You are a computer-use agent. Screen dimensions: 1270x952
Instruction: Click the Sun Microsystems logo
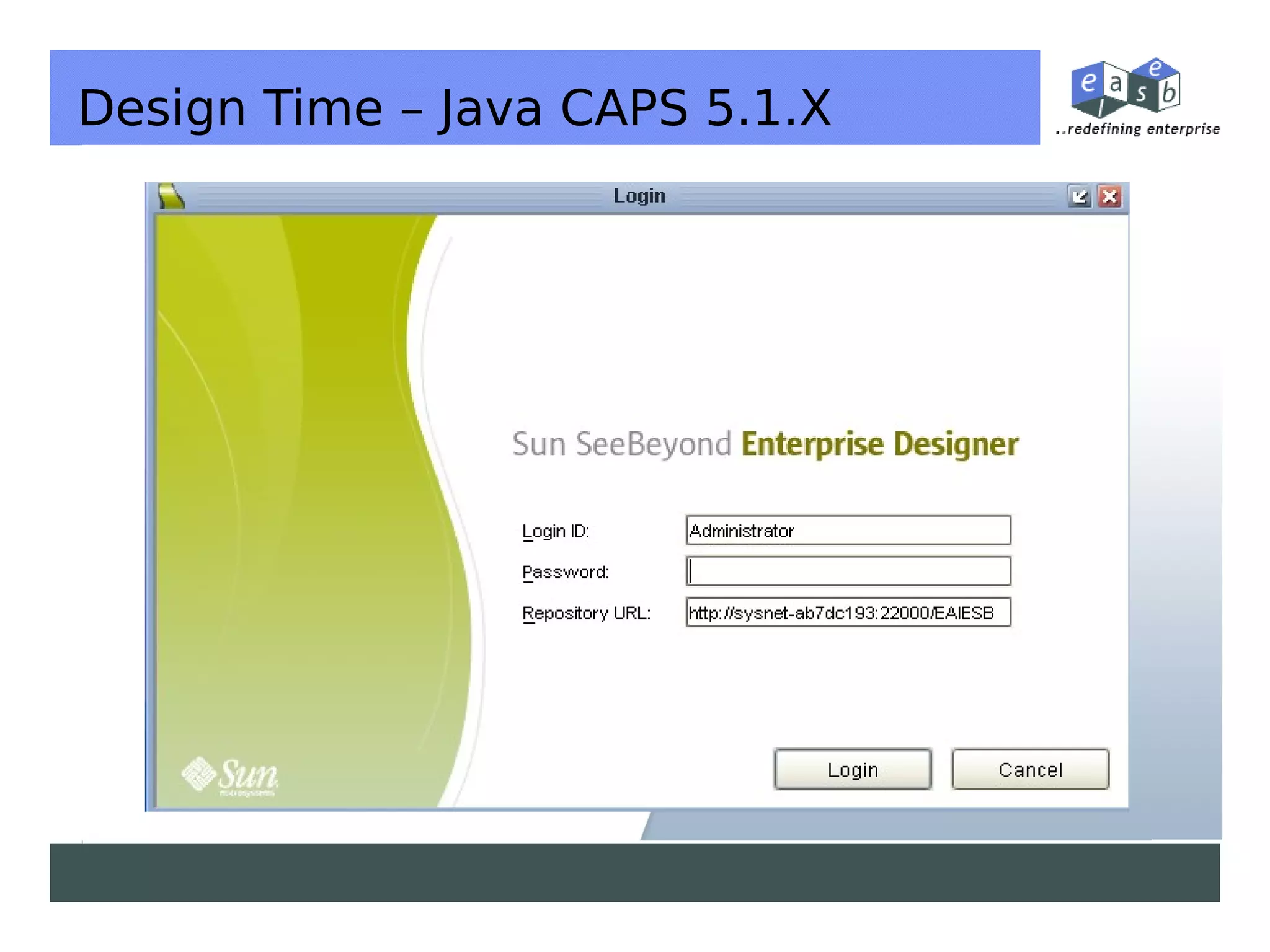(230, 776)
